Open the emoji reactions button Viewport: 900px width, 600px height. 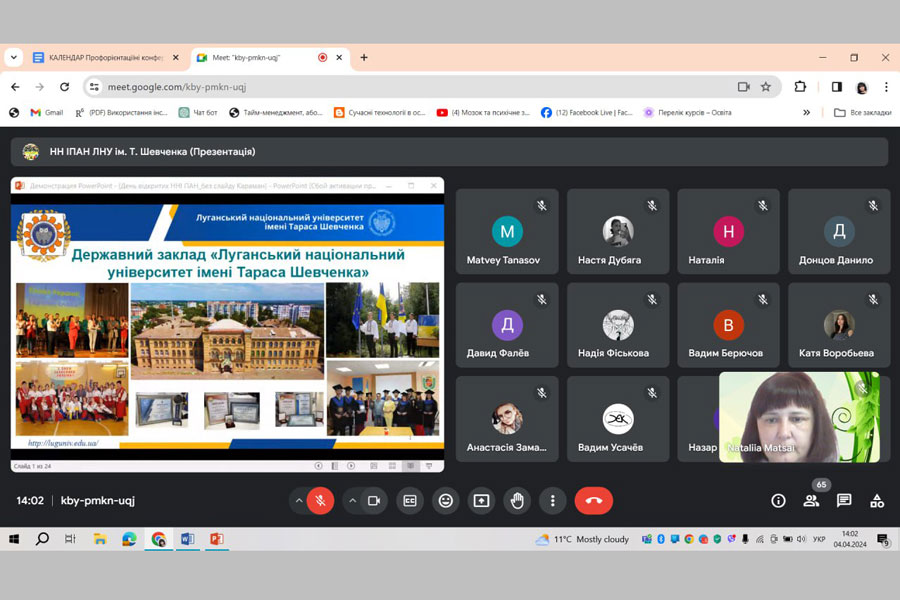coord(445,501)
